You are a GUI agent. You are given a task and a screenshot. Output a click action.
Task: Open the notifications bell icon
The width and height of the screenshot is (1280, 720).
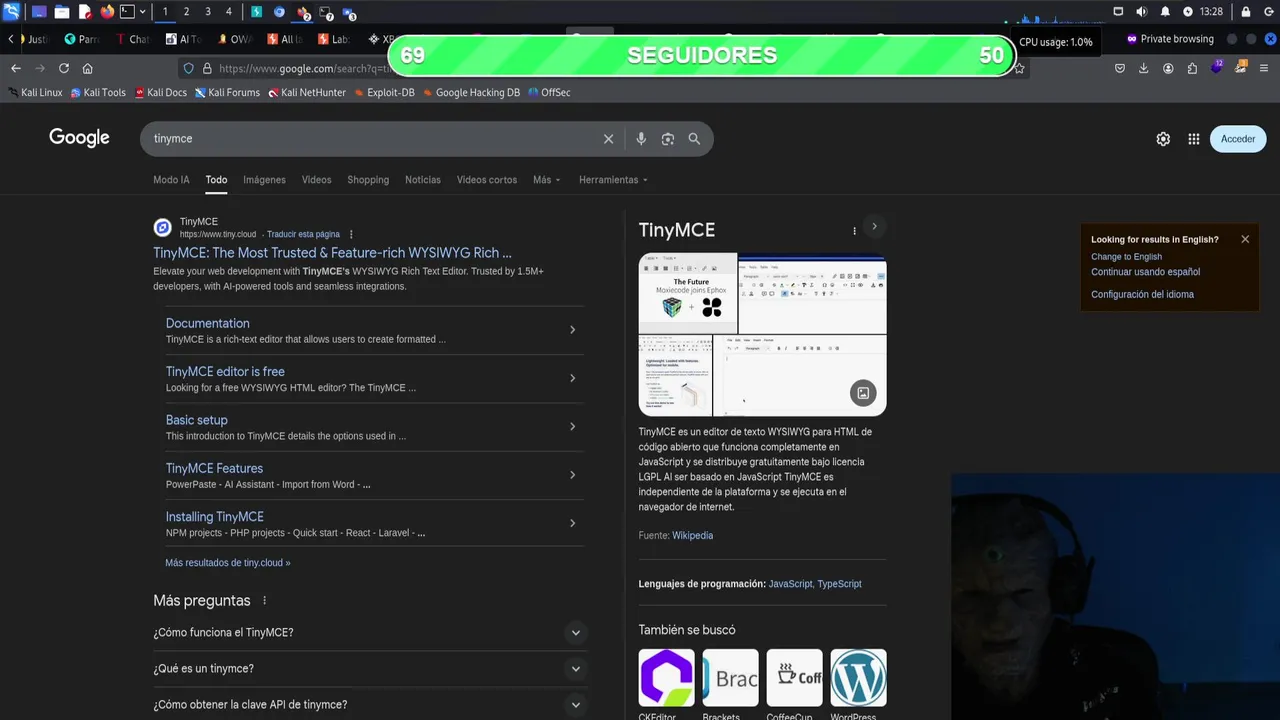point(1165,12)
